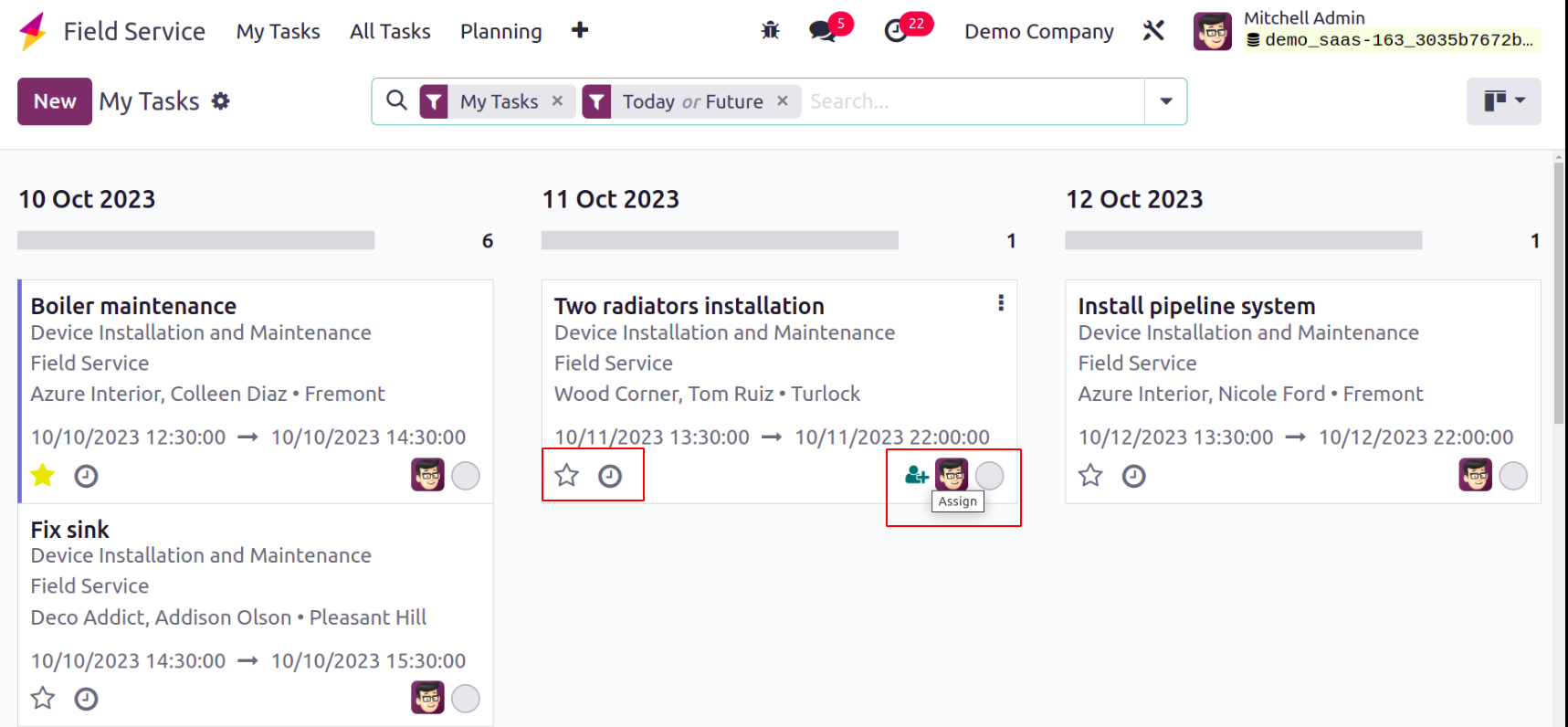Star the Fix sink task
Image resolution: width=1568 pixels, height=727 pixels.
43,699
